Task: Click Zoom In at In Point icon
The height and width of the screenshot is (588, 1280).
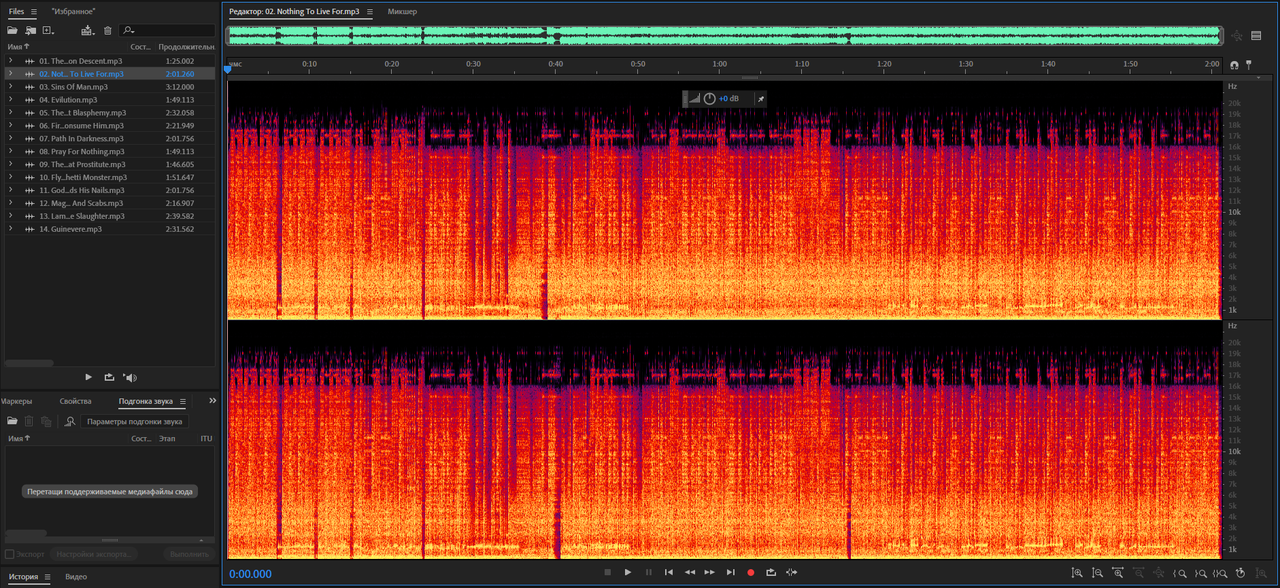Action: tap(1180, 573)
